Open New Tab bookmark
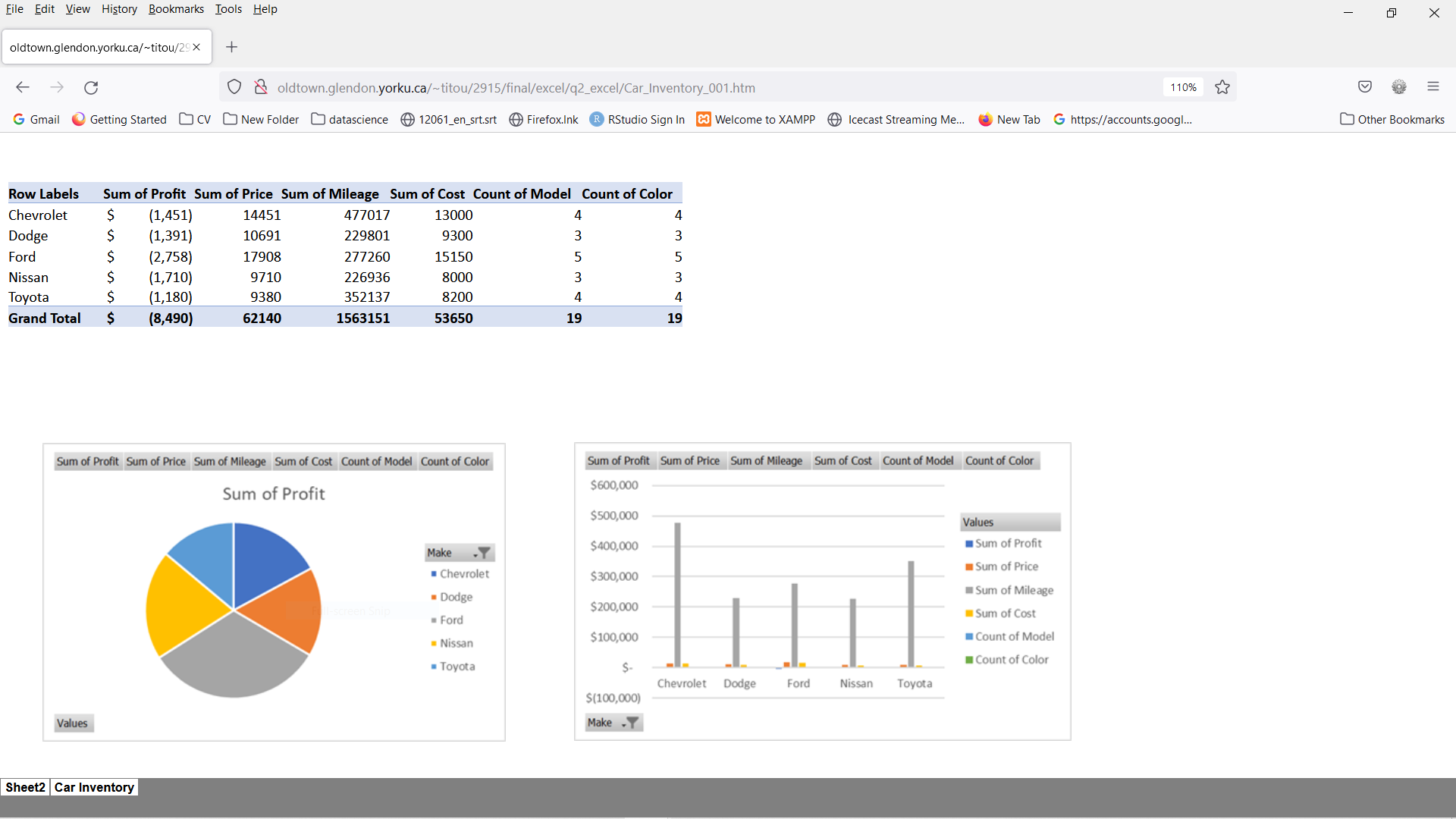Image resolution: width=1456 pixels, height=819 pixels. tap(1009, 119)
